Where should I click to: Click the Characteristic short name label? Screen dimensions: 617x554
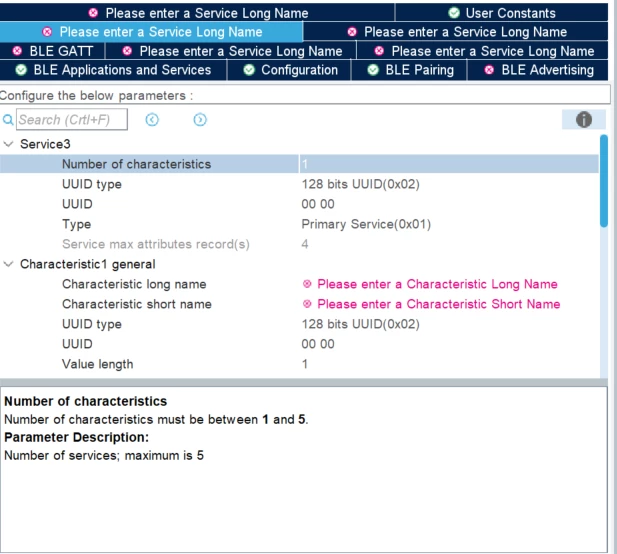pyautogui.click(x=137, y=304)
